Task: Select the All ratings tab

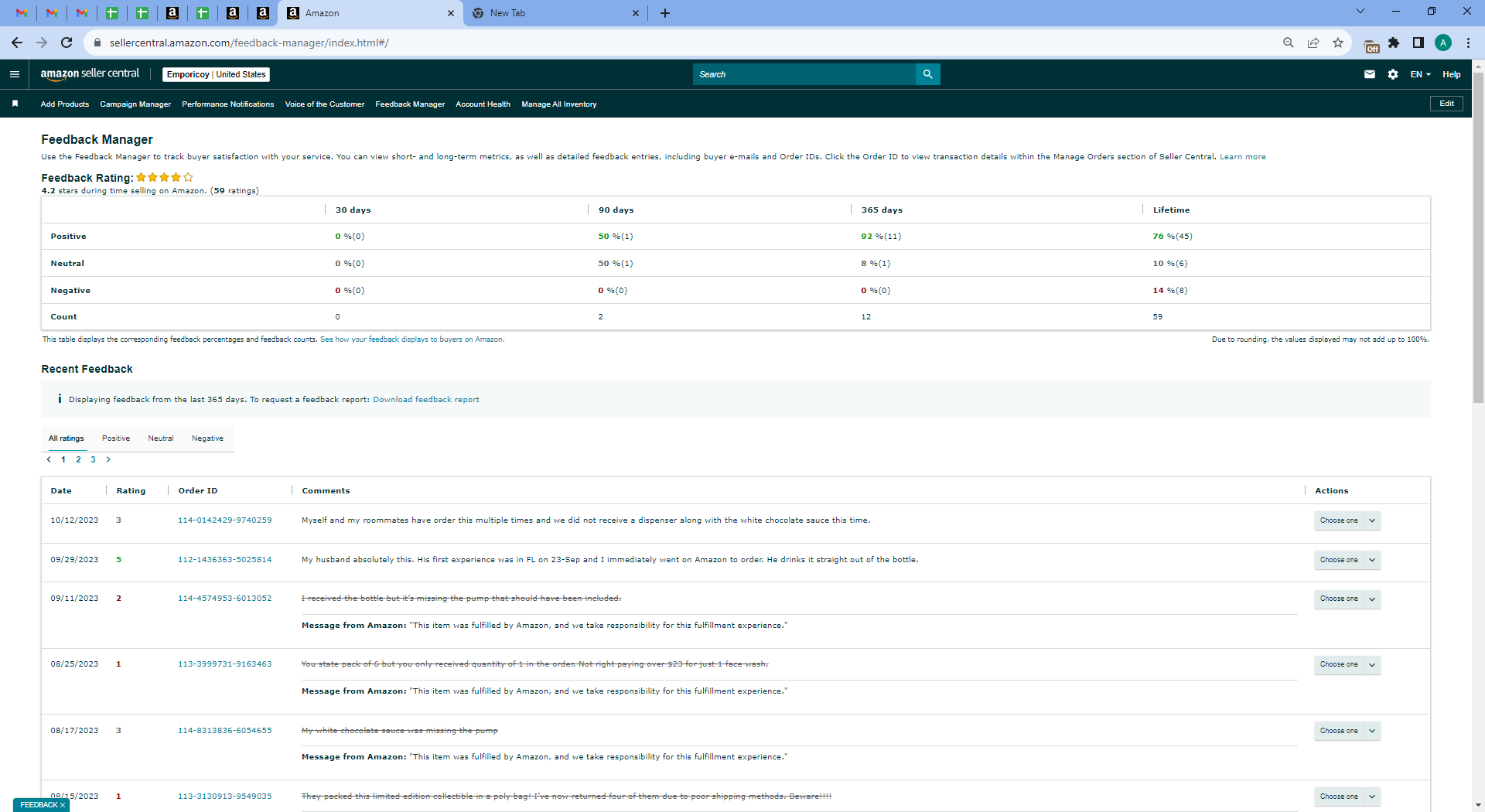Action: (x=67, y=438)
